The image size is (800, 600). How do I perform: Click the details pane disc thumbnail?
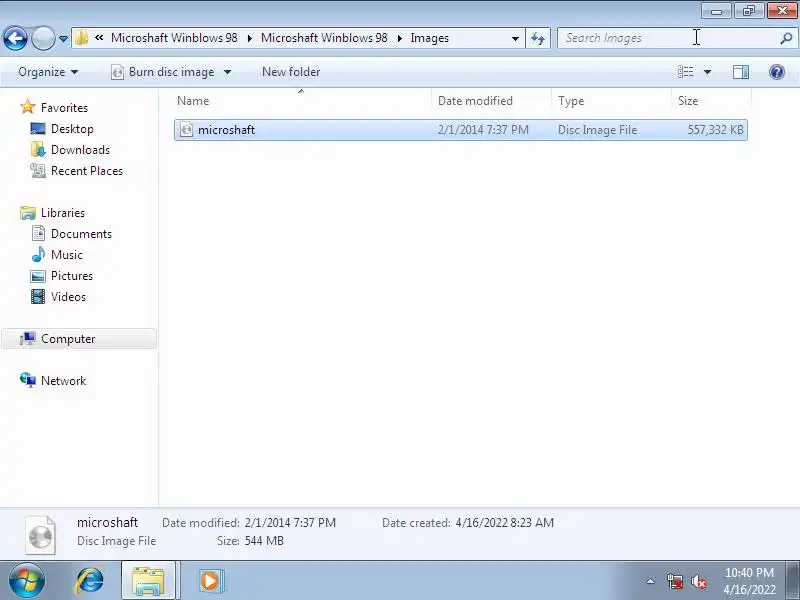(x=40, y=535)
